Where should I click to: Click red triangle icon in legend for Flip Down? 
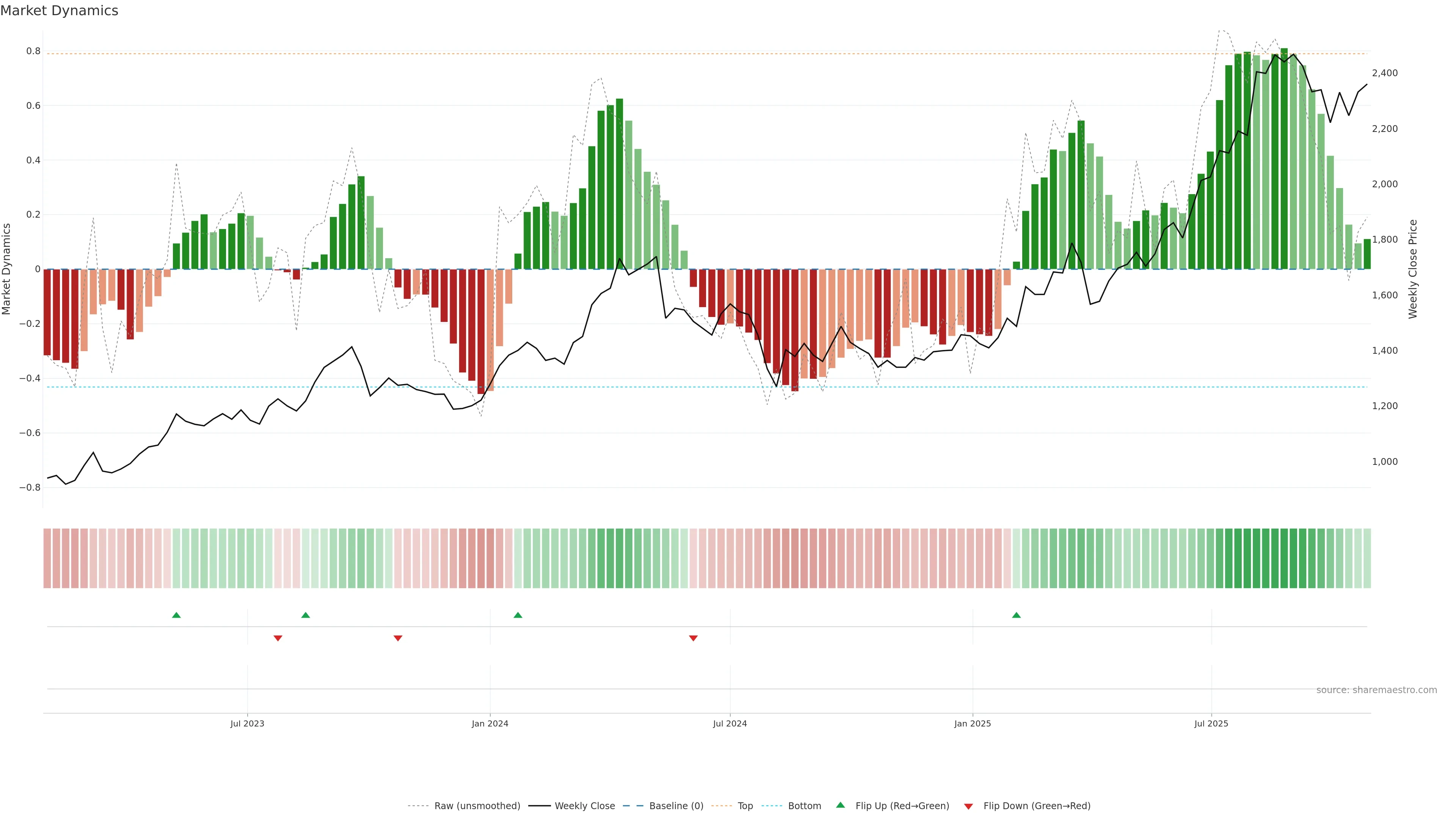pos(968,806)
